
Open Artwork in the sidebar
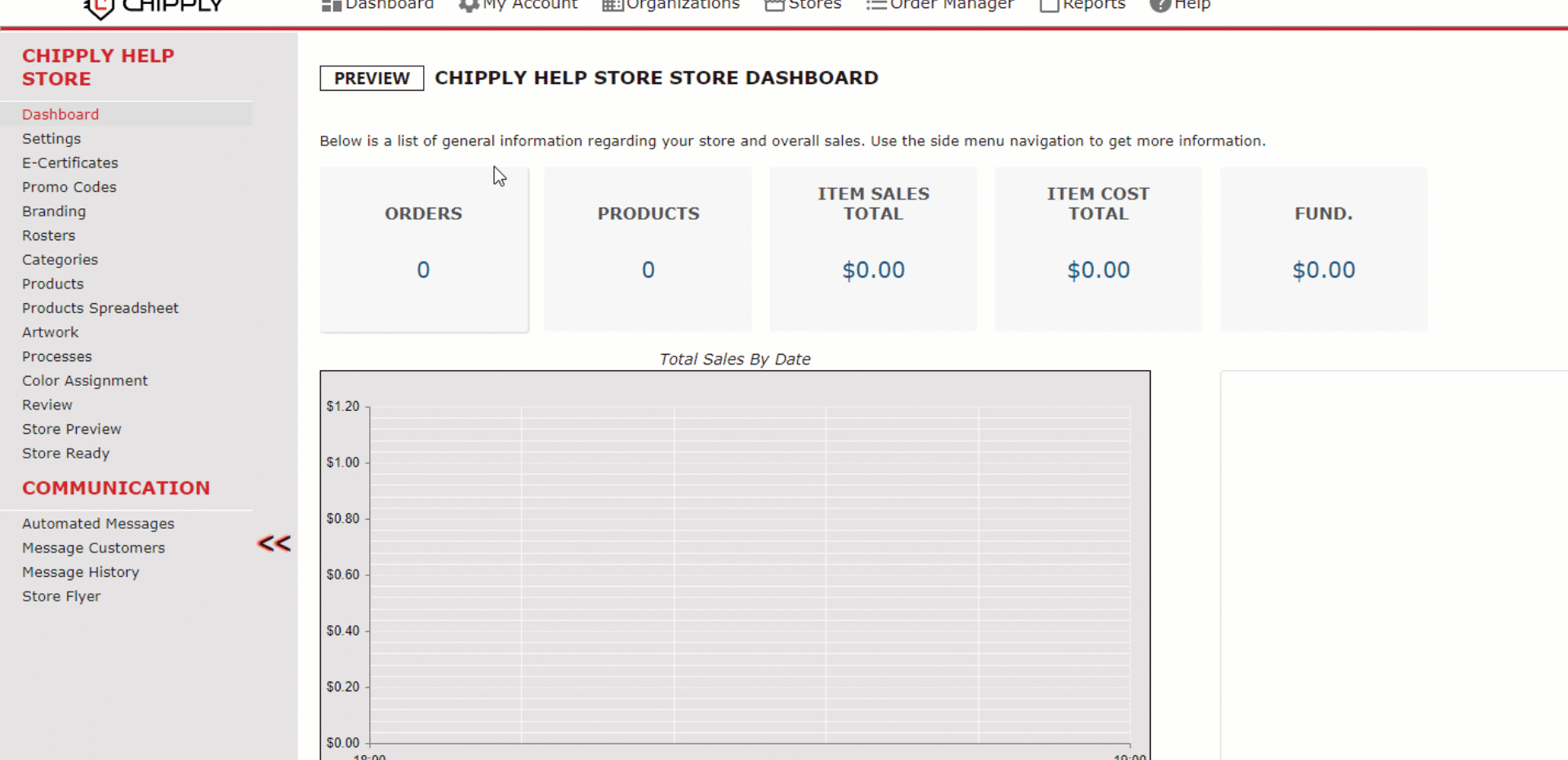[x=51, y=333]
